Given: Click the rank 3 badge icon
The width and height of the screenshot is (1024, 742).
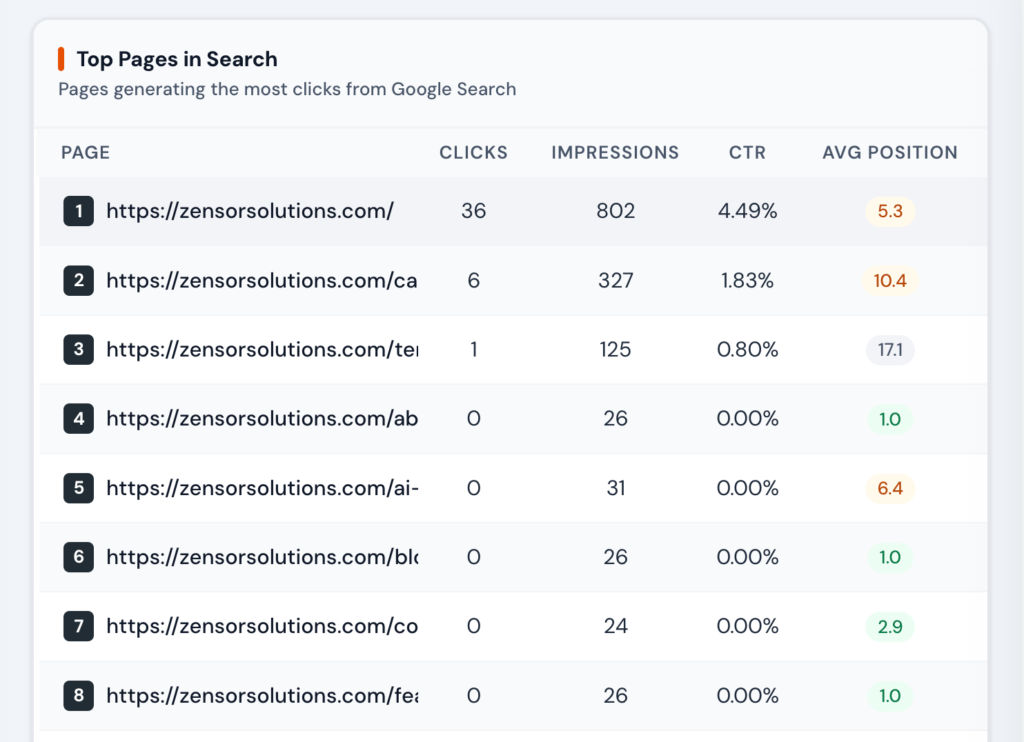Looking at the screenshot, I should tap(78, 350).
